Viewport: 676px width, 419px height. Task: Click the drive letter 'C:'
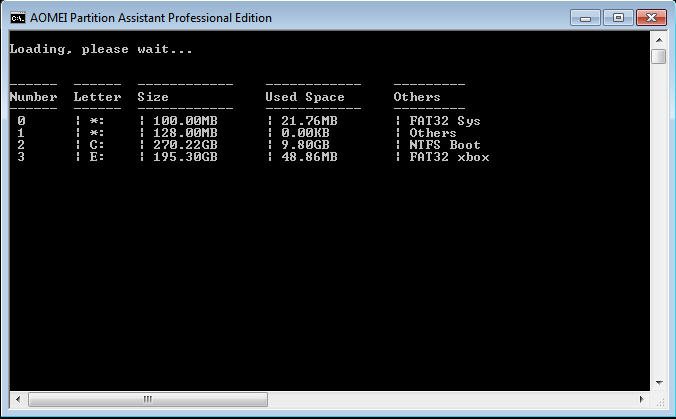pyautogui.click(x=97, y=145)
